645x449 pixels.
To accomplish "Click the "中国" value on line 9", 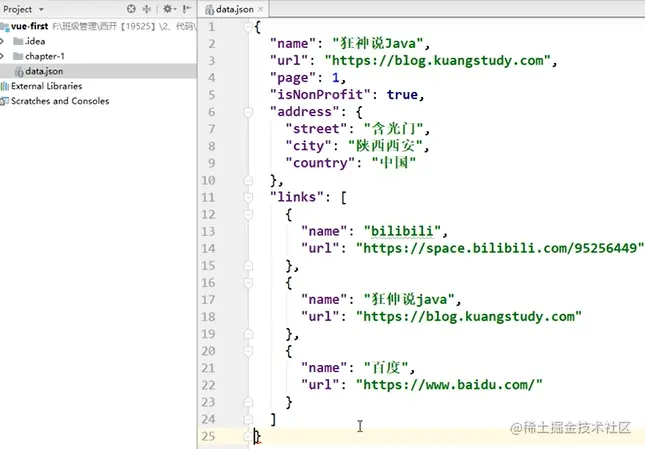I will point(394,163).
